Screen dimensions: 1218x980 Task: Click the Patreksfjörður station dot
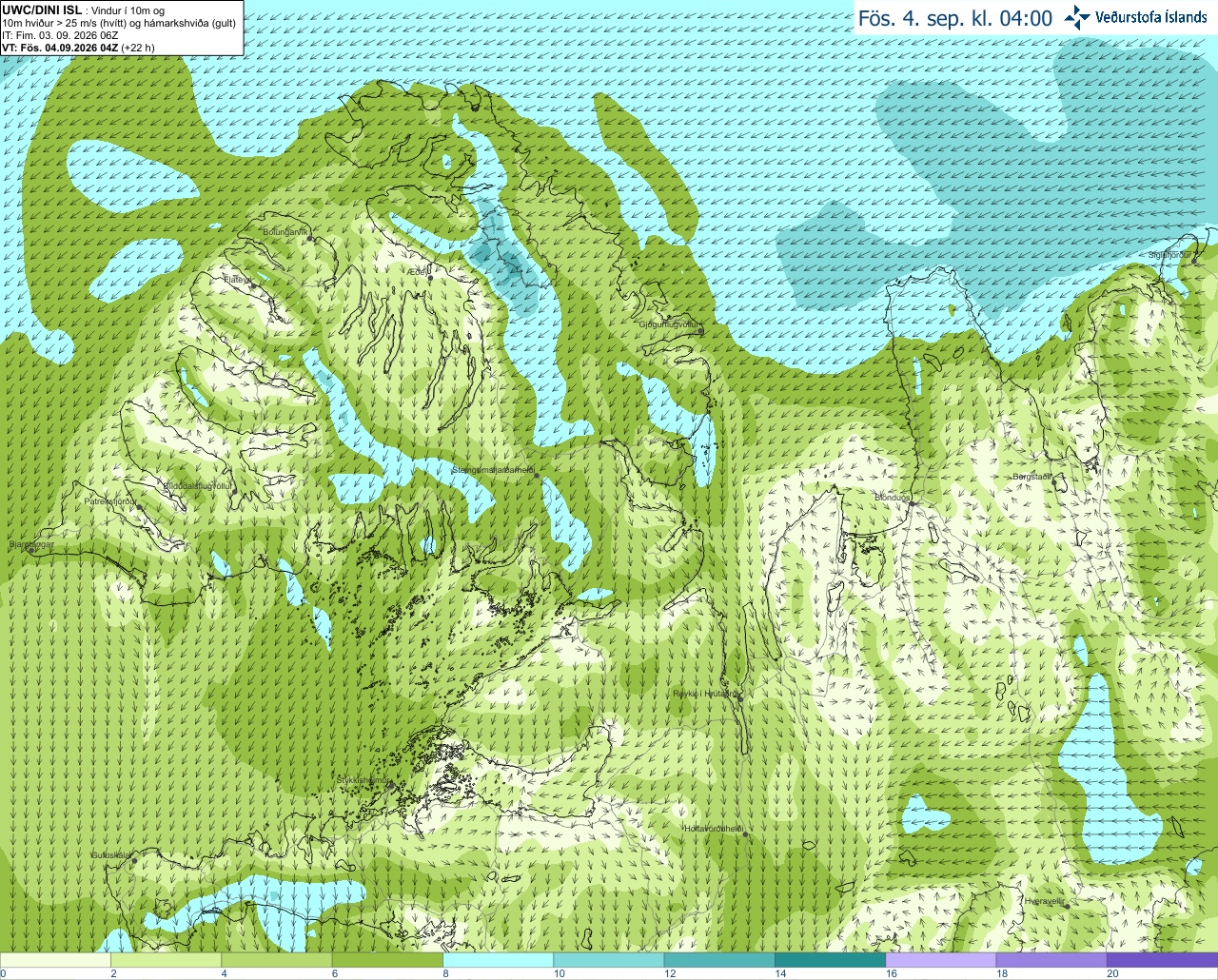tap(140, 506)
